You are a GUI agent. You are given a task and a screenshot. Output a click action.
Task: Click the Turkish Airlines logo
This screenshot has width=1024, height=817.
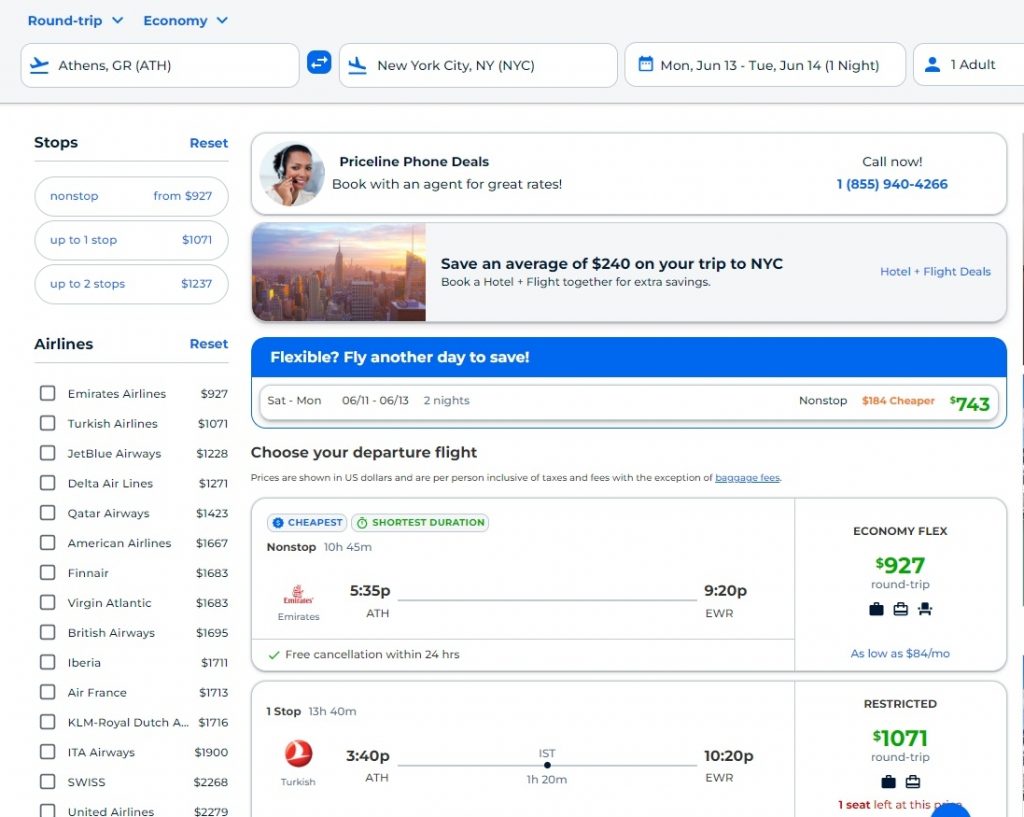(298, 754)
